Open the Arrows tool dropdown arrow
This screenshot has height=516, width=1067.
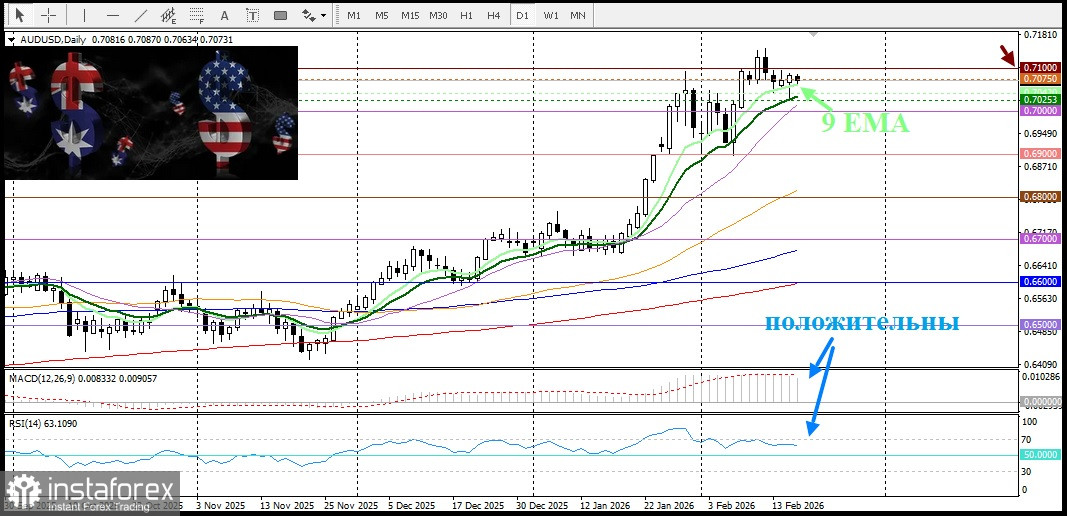point(323,15)
